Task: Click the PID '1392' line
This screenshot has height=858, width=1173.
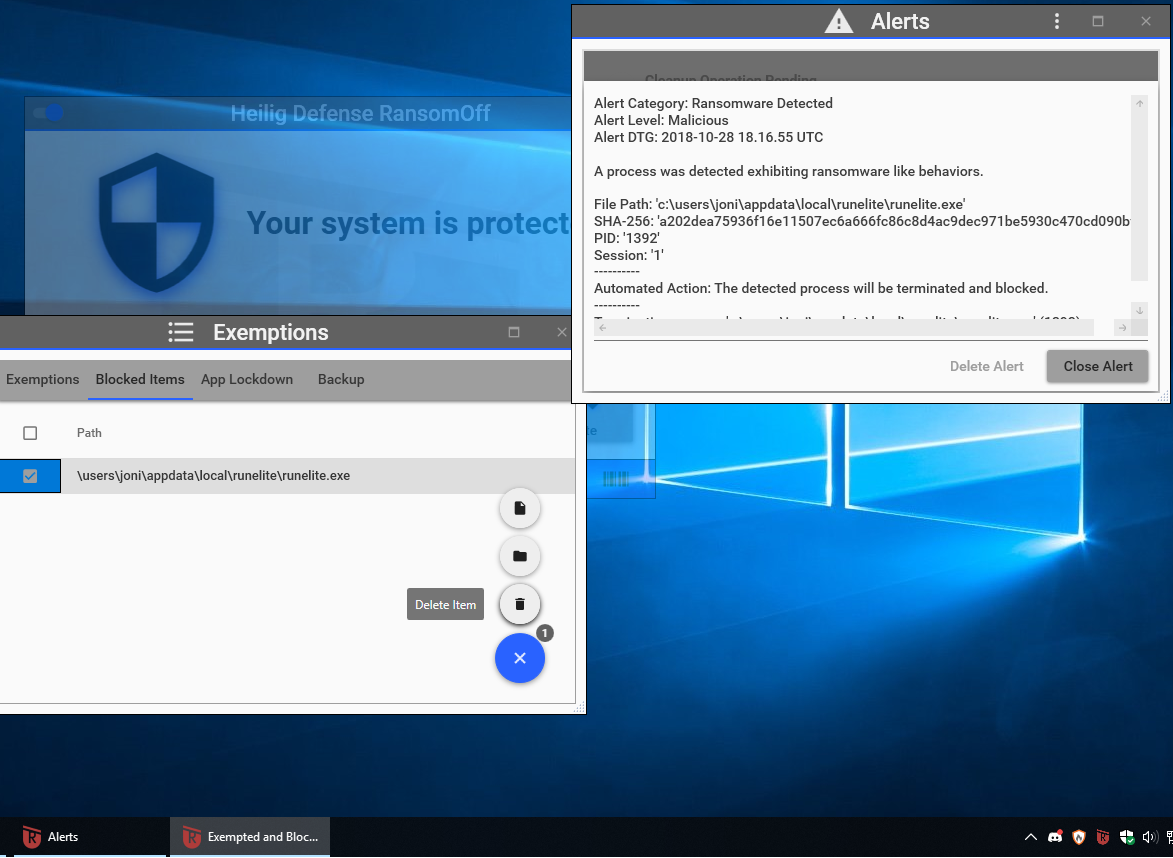Action: 626,239
